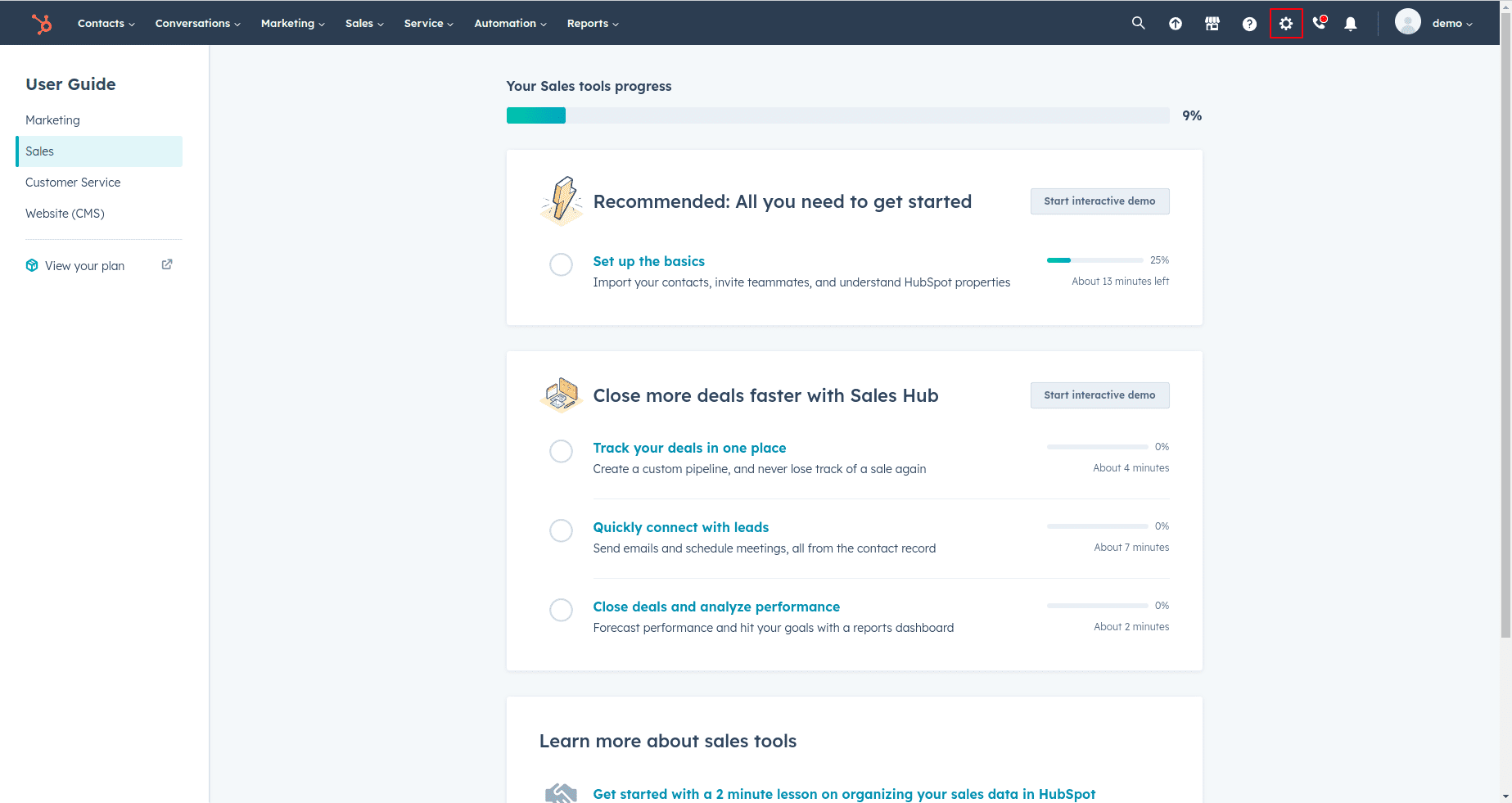Image resolution: width=1512 pixels, height=803 pixels.
Task: Click the Sales tools 9% progress bar
Action: 837,115
